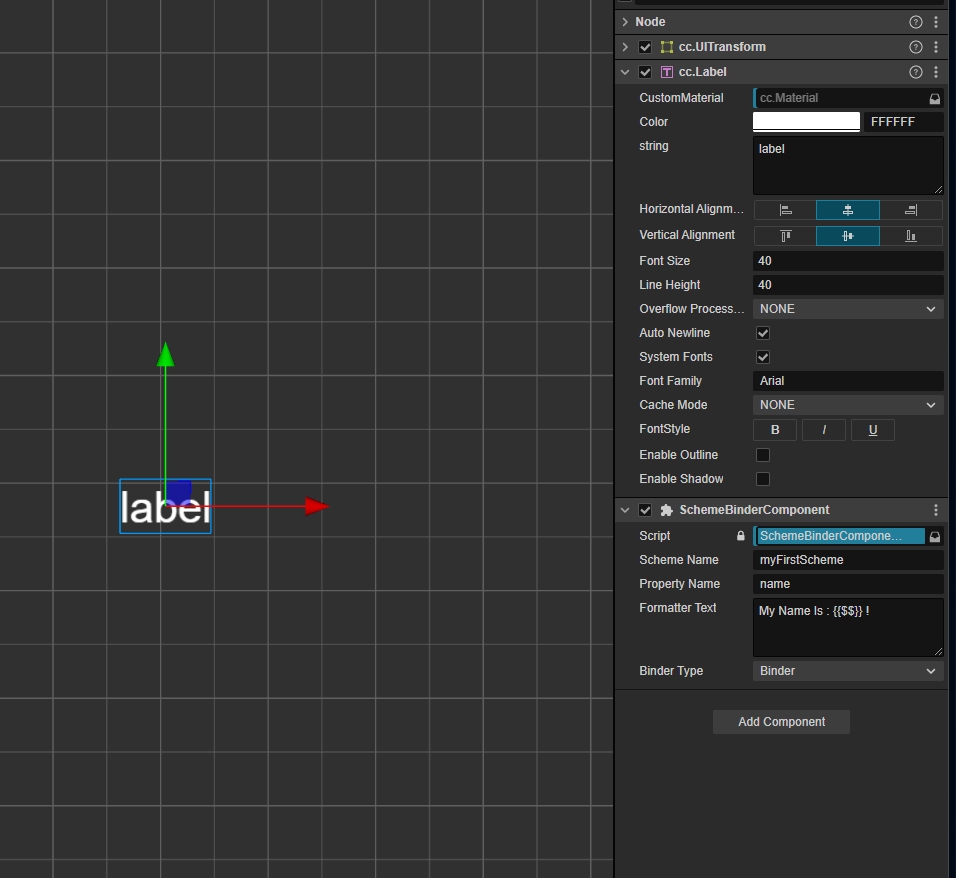Image resolution: width=956 pixels, height=878 pixels.
Task: Open the Overflow Processing dropdown
Action: pyautogui.click(x=847, y=309)
